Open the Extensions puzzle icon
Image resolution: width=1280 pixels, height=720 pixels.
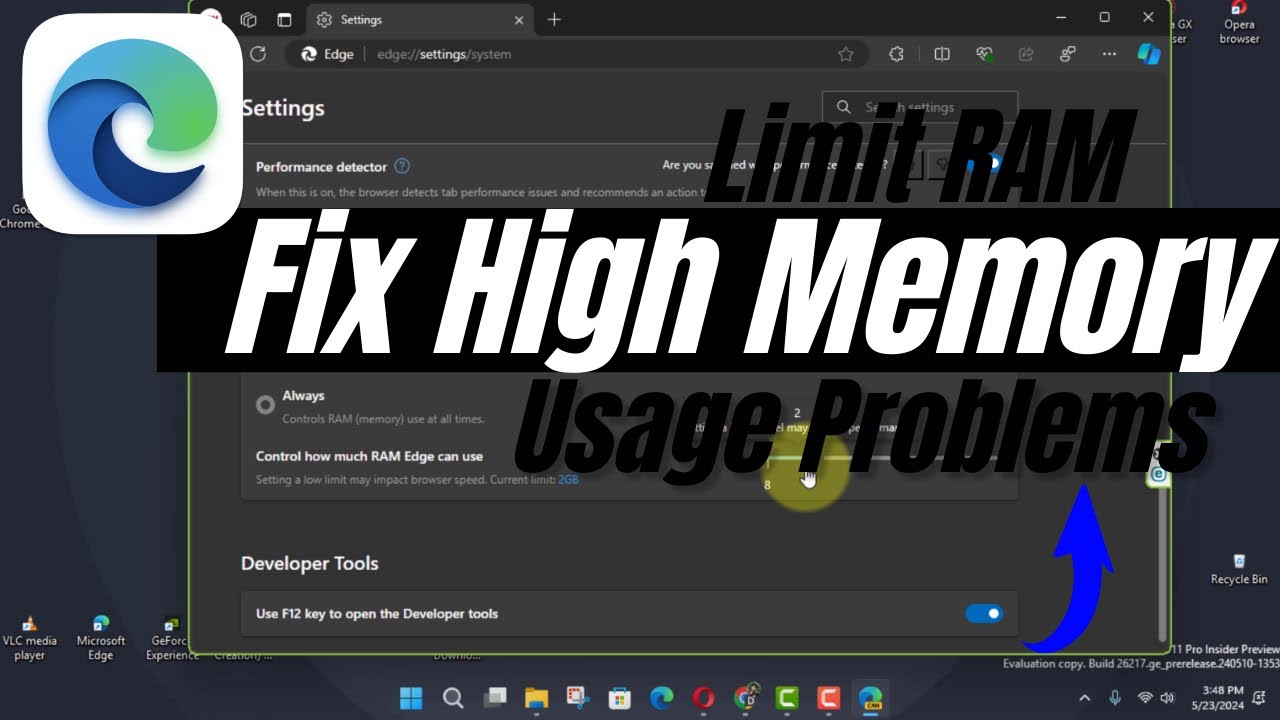coord(896,54)
